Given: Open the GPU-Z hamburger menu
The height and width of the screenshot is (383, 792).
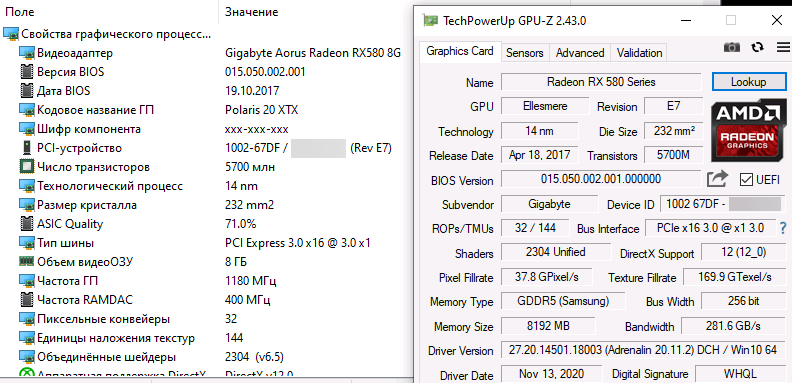Looking at the screenshot, I should 783,47.
